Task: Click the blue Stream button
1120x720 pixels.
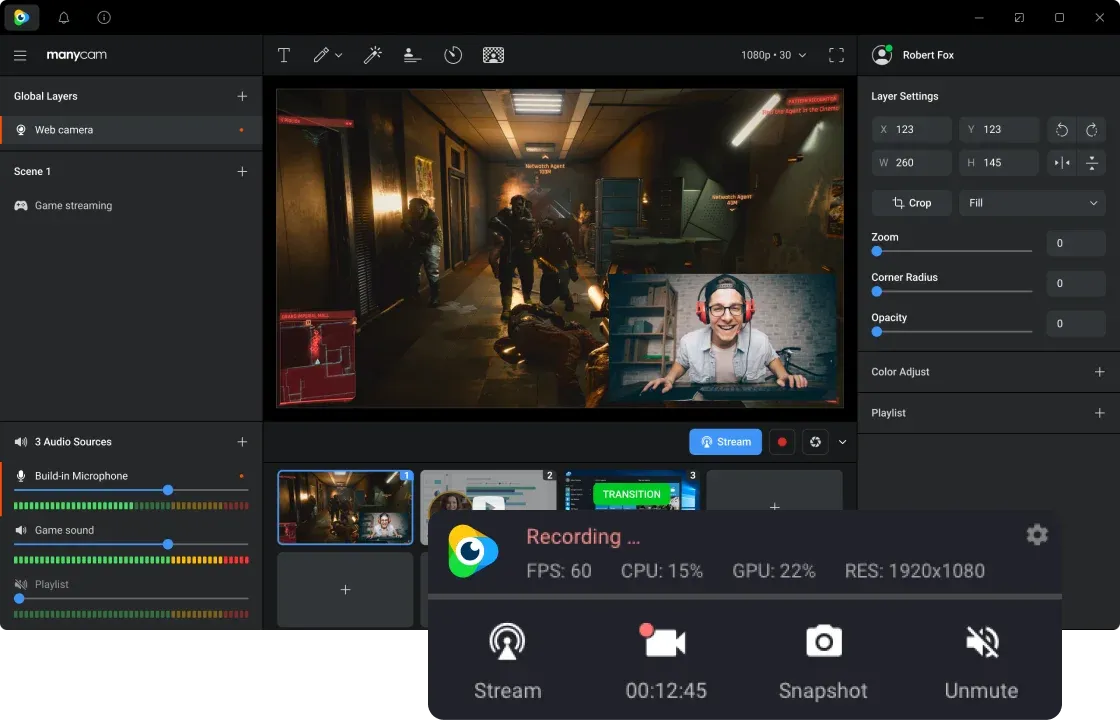Action: click(x=725, y=442)
